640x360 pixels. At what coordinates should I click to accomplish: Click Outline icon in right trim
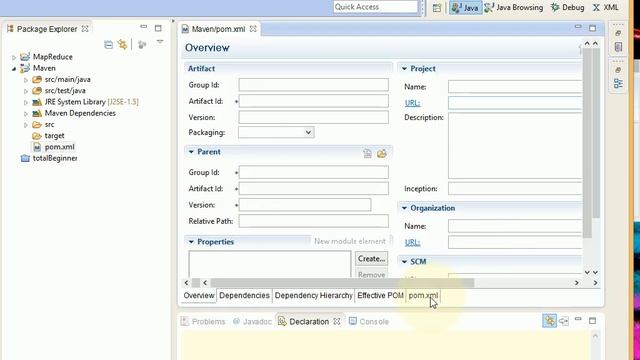(x=618, y=84)
